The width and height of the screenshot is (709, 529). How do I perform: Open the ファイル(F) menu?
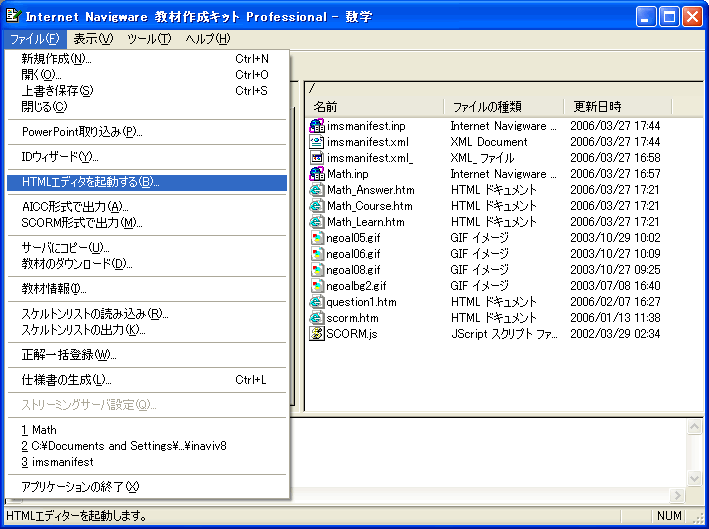pos(35,39)
